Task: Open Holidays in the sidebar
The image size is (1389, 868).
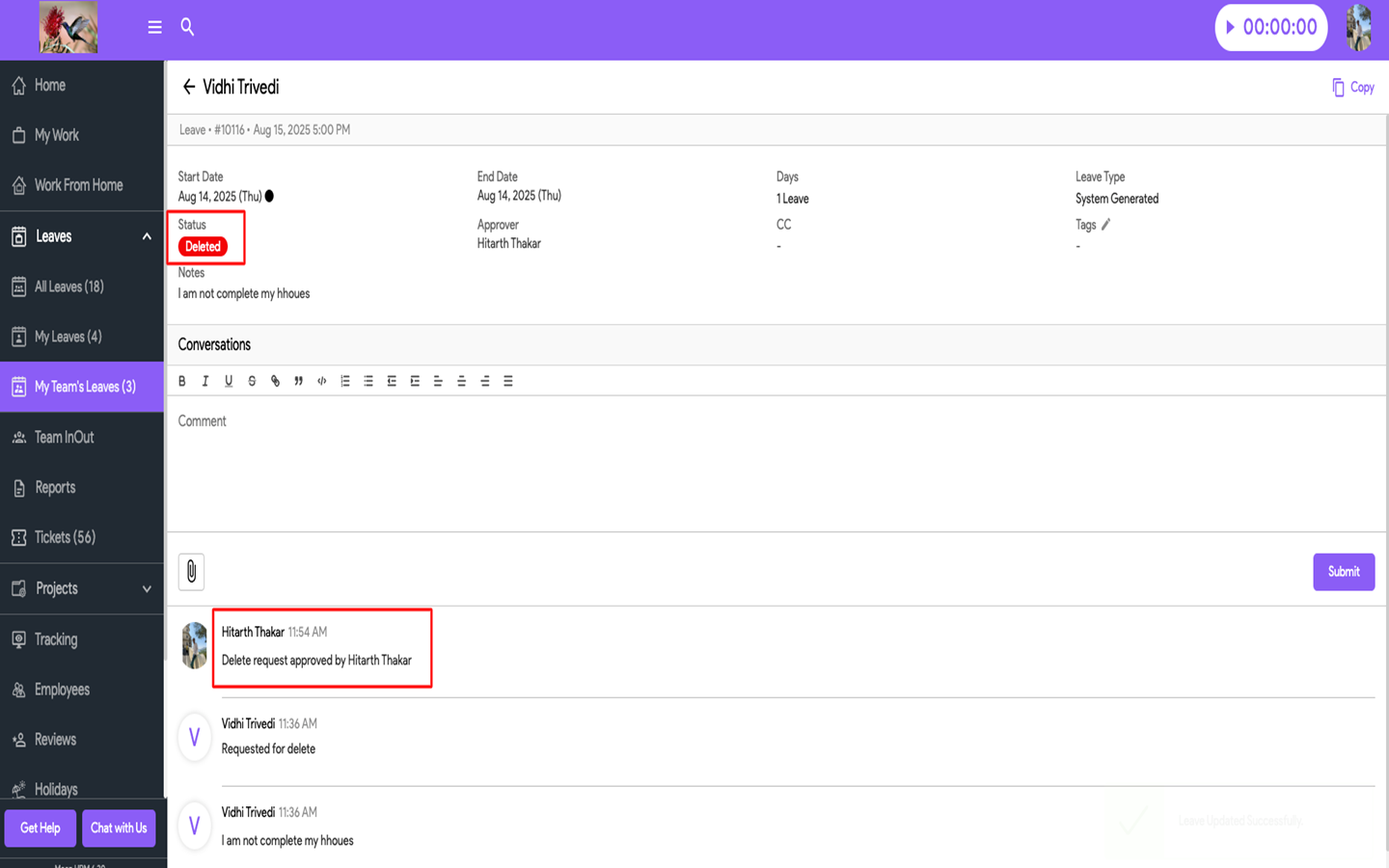Action: (82, 789)
